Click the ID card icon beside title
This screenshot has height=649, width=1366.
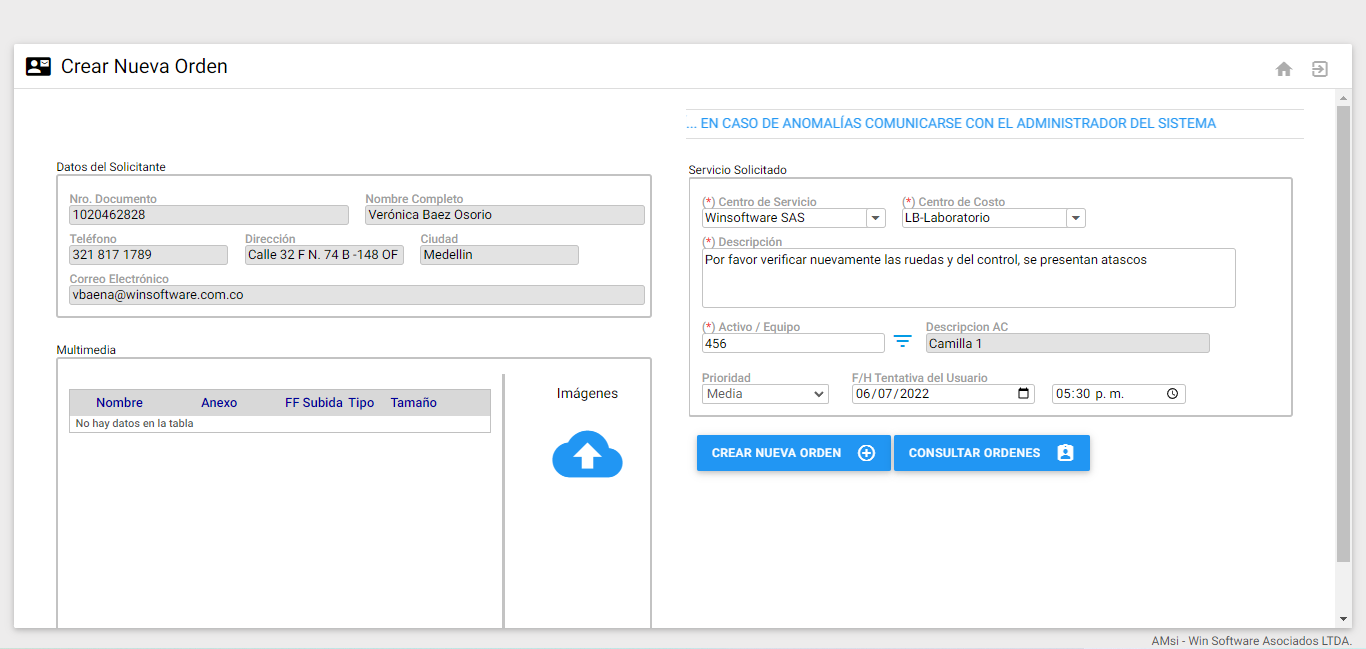[38, 67]
